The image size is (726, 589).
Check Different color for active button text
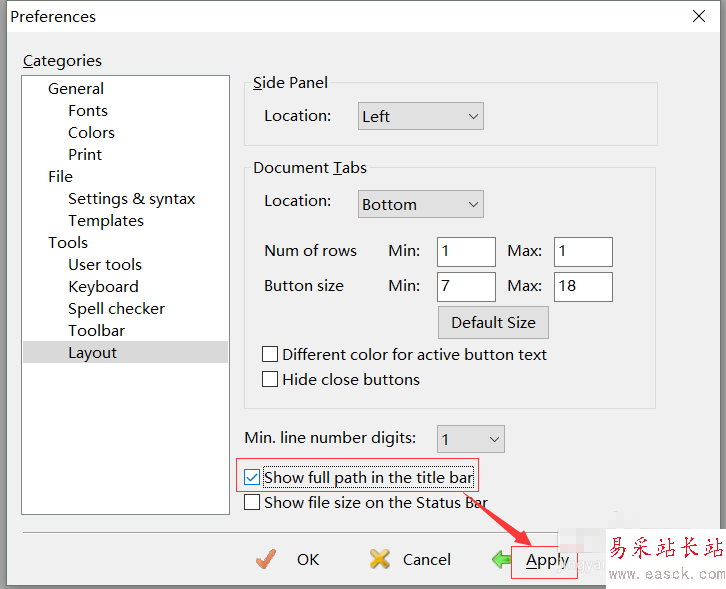tap(270, 355)
